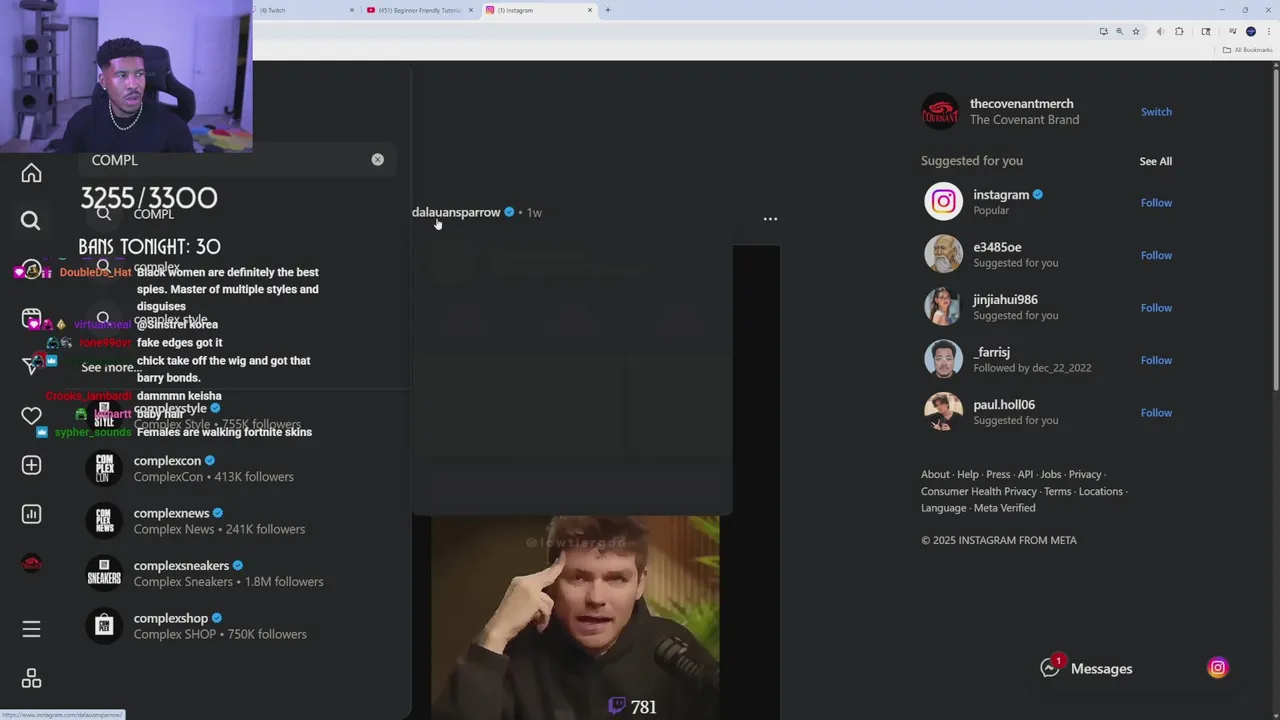Open the post's three-dot options menu
The width and height of the screenshot is (1280, 720).
[770, 218]
